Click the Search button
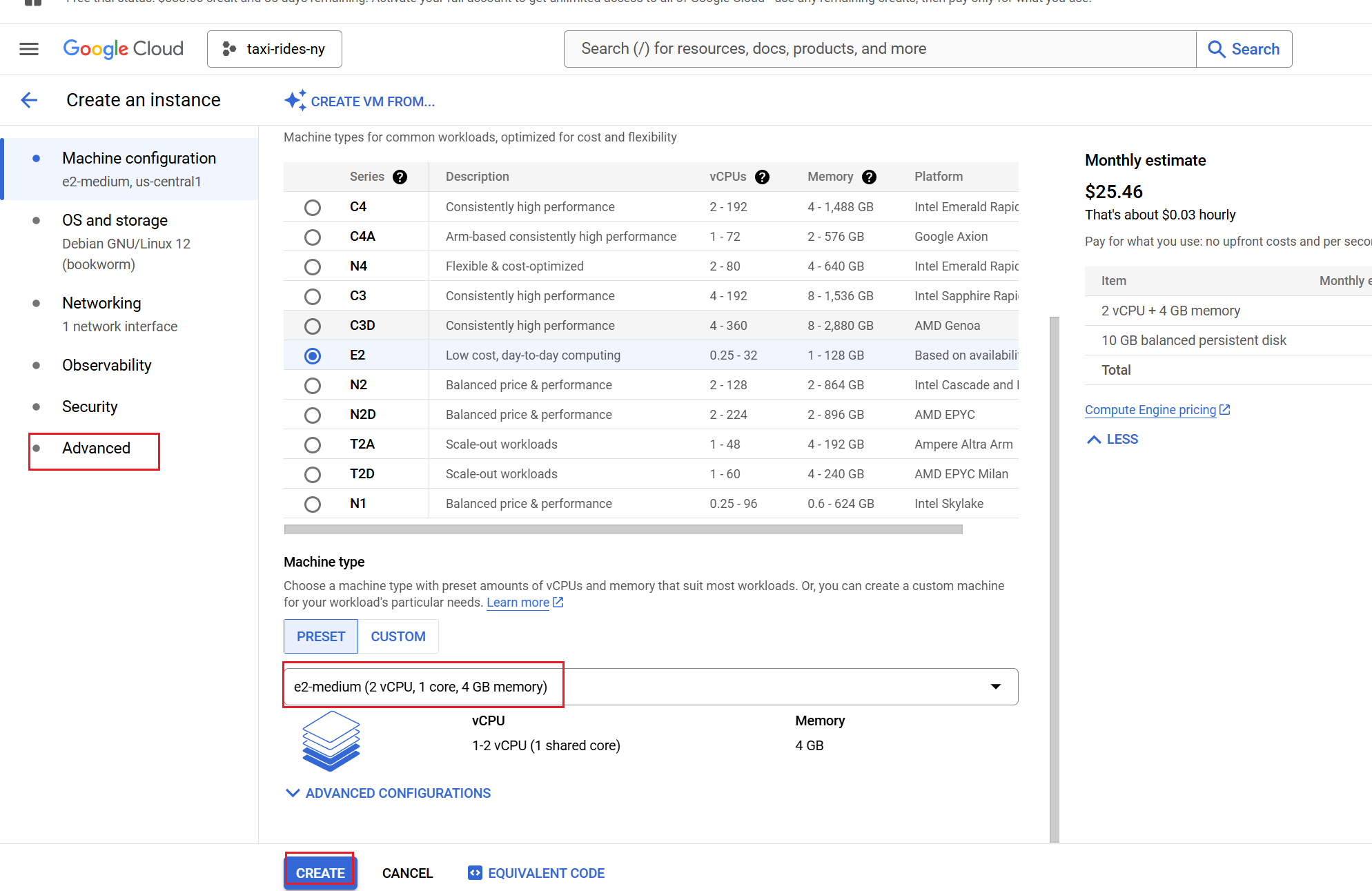This screenshot has height=891, width=1372. coord(1244,49)
